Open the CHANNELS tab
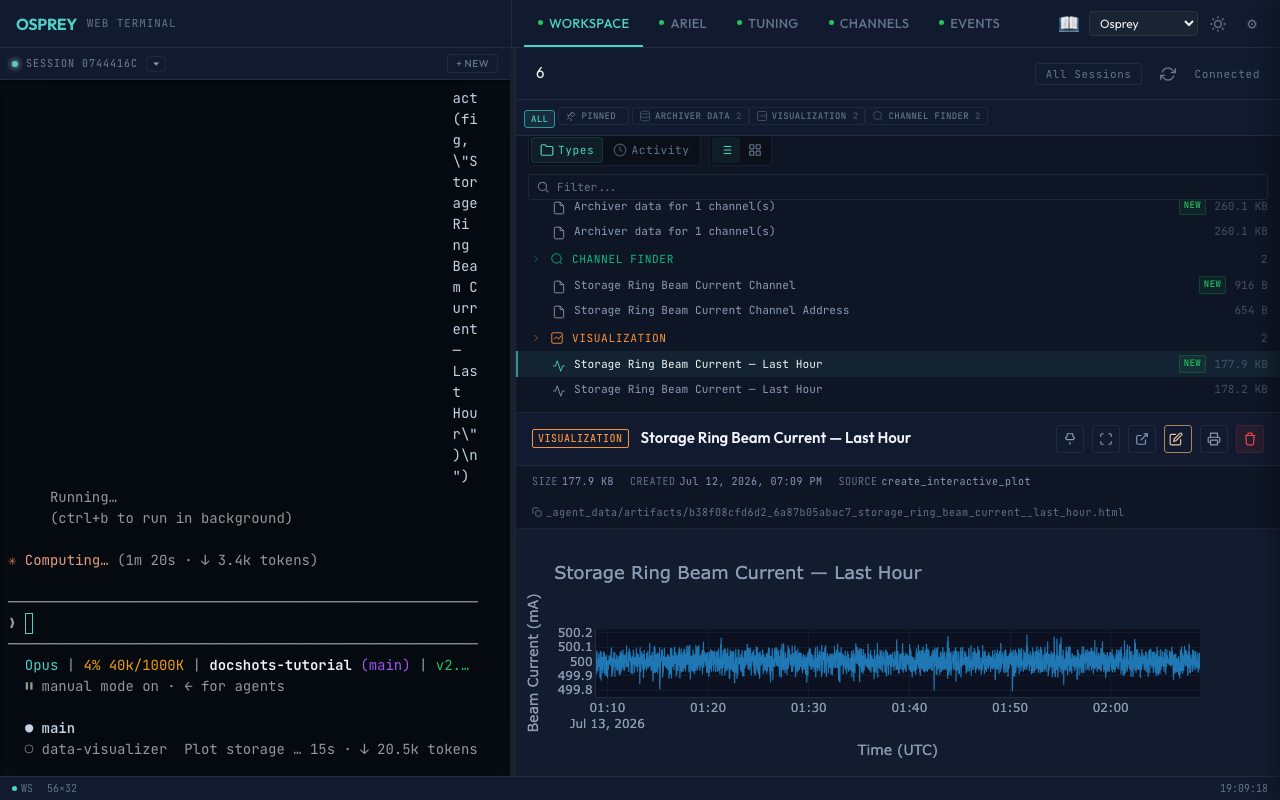 coord(868,23)
